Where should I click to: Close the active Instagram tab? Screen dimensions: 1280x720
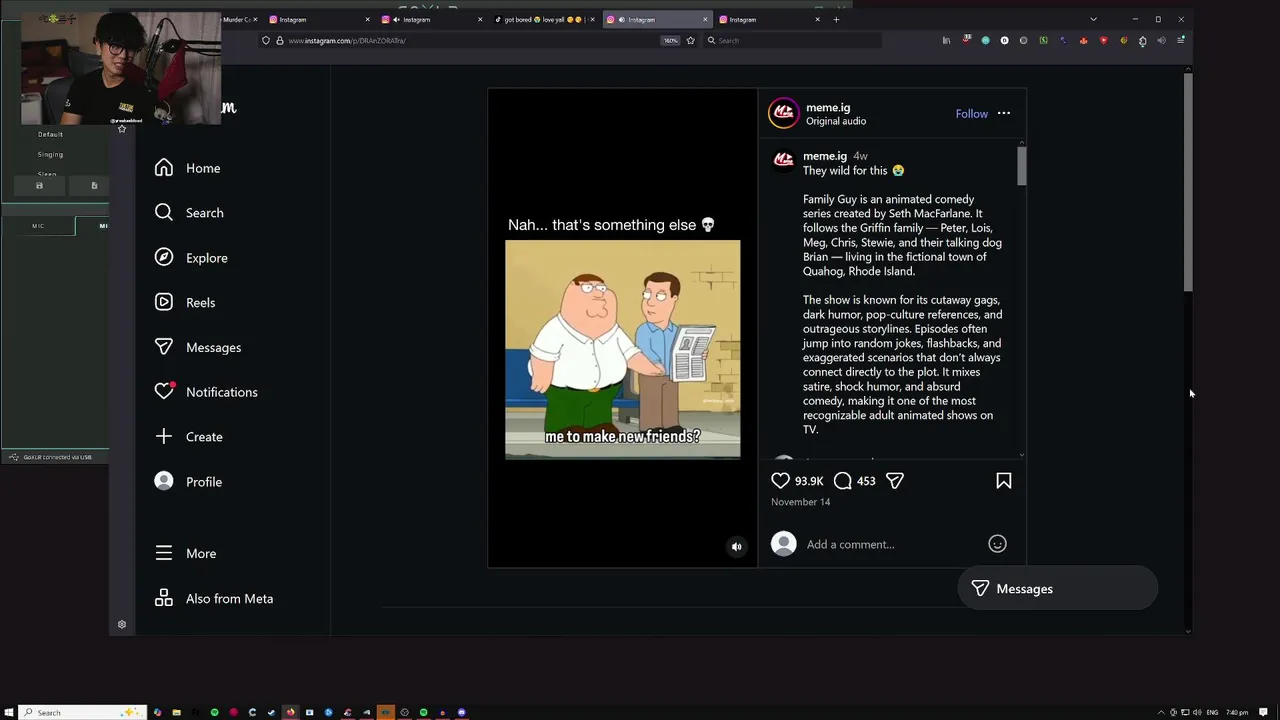[x=705, y=19]
